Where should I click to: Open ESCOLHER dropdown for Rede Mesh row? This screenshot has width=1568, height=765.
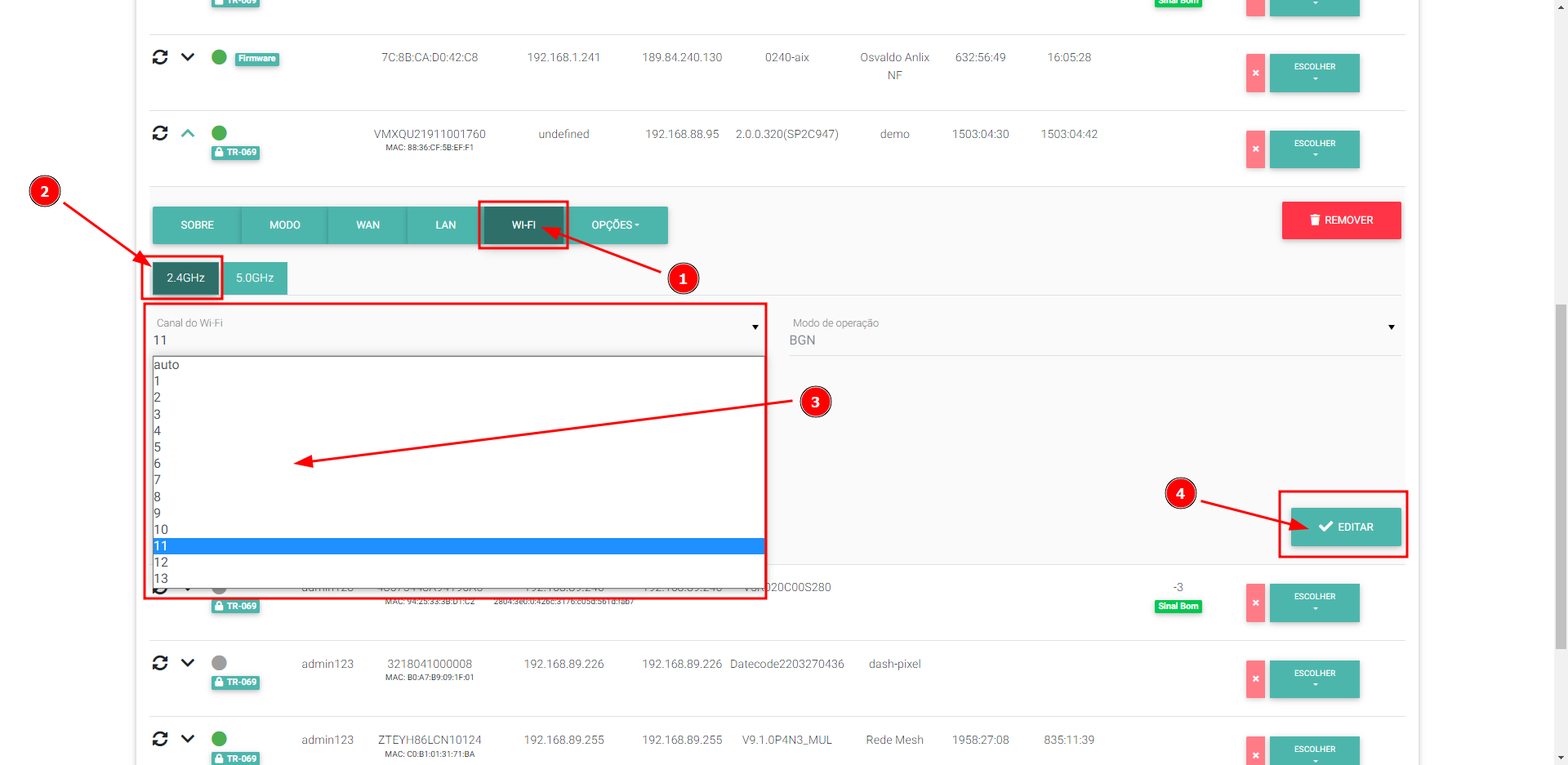(1315, 751)
